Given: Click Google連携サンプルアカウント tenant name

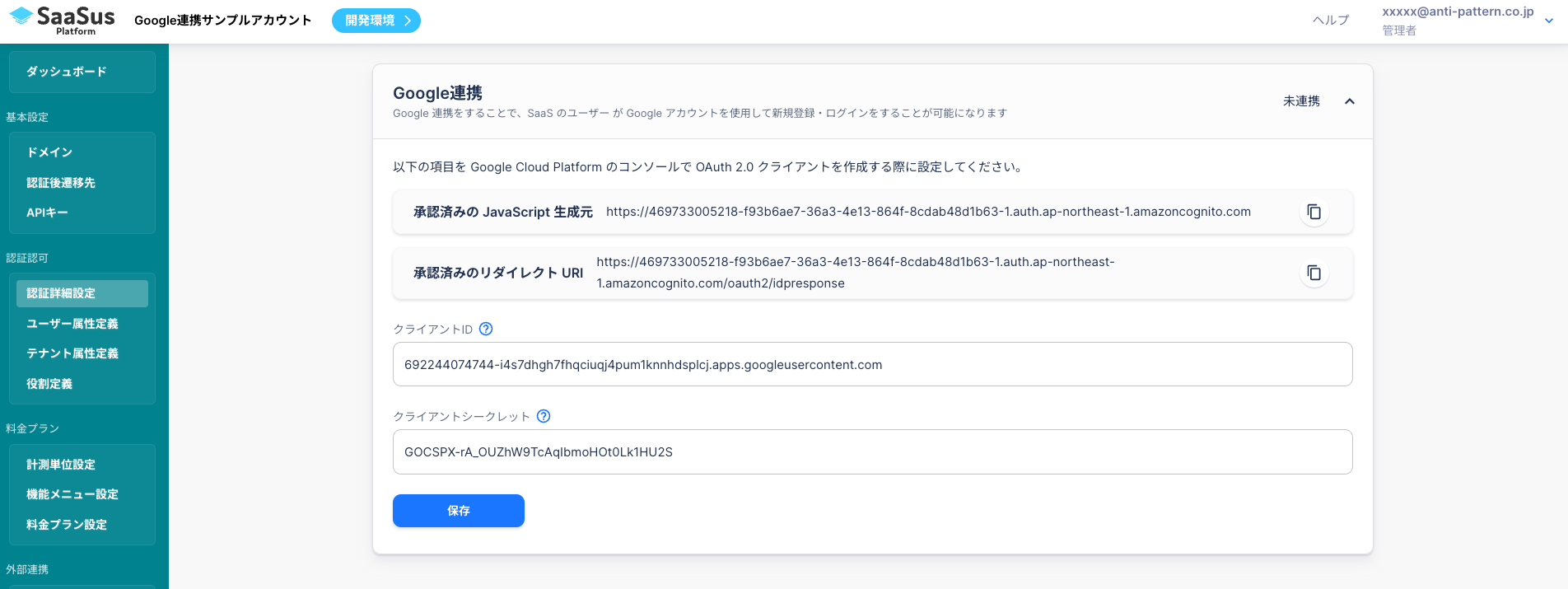Looking at the screenshot, I should tap(222, 21).
